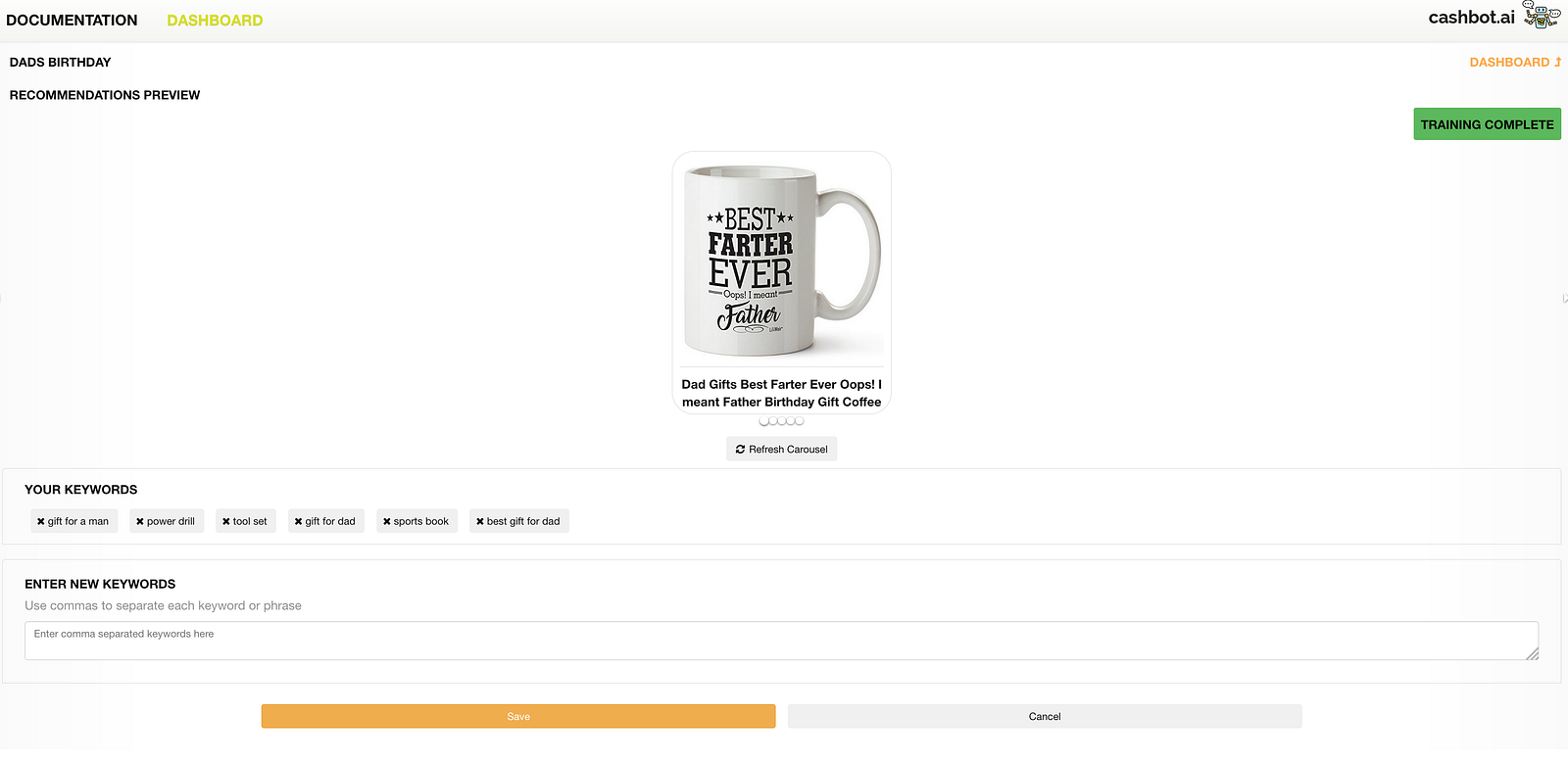The image size is (1568, 764).
Task: Select the first carousel pagination dot
Action: click(x=764, y=421)
